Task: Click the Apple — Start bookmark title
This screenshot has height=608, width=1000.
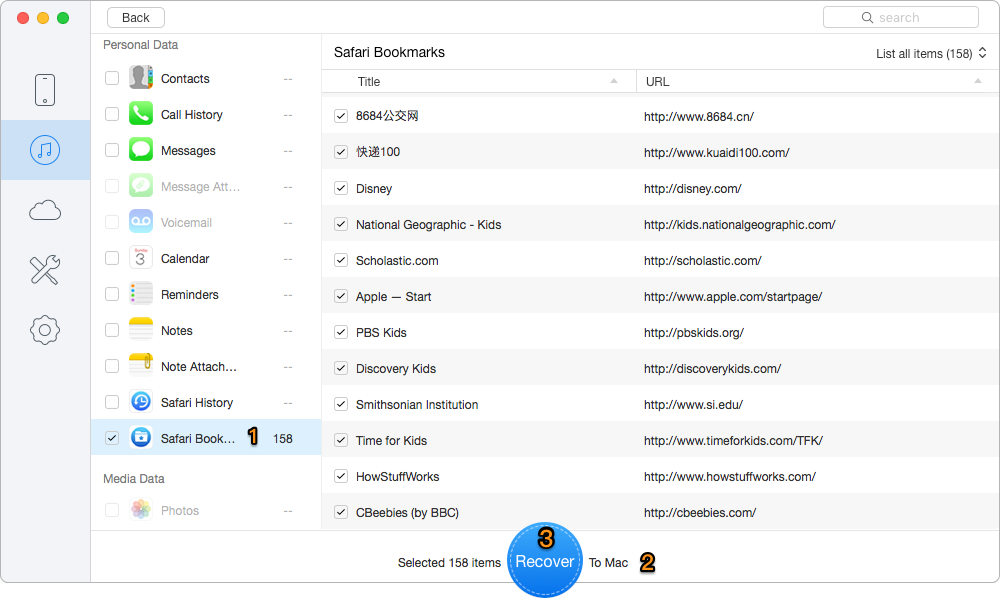Action: tap(393, 297)
